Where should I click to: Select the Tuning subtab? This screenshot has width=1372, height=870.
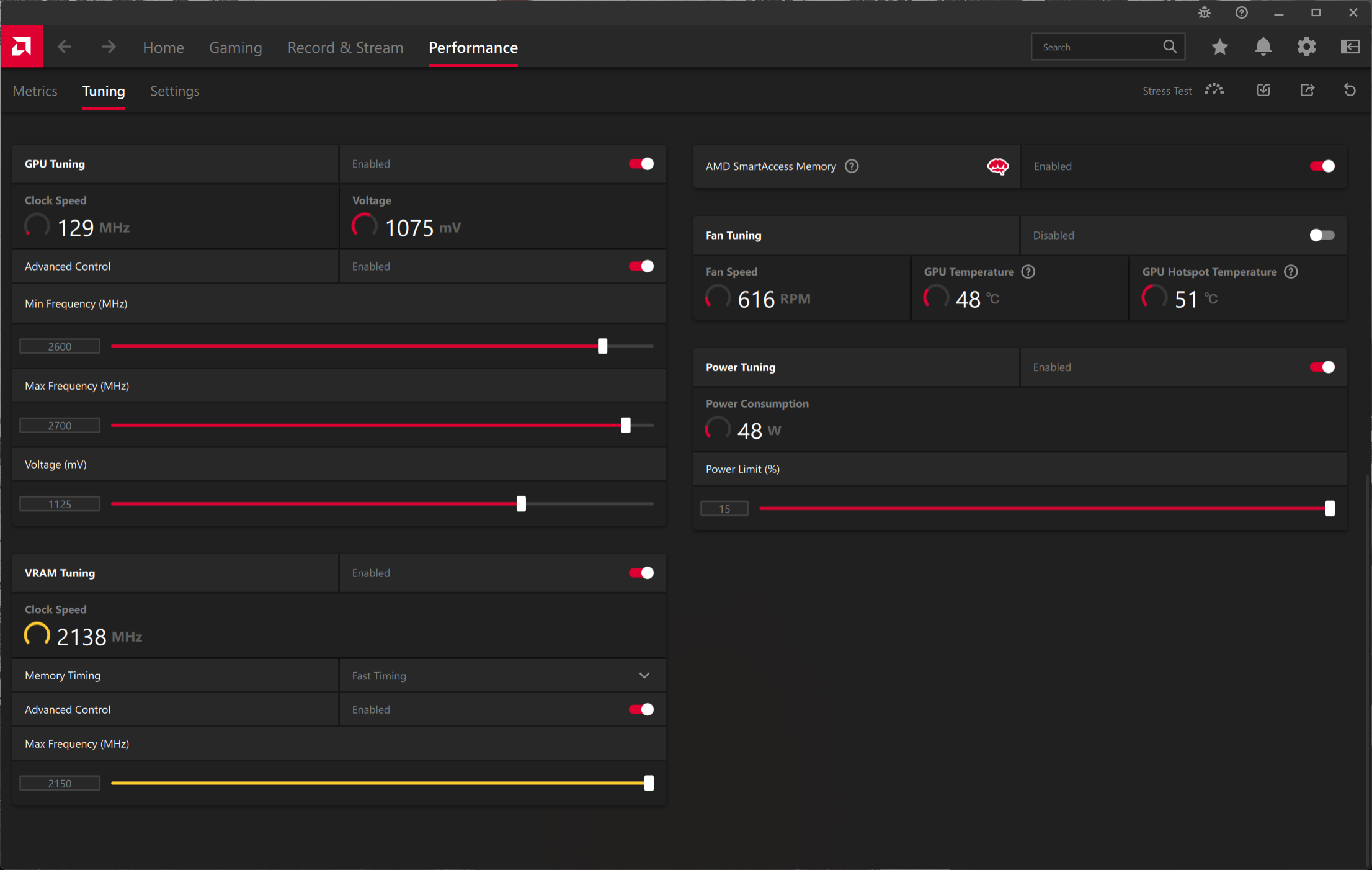click(x=104, y=91)
